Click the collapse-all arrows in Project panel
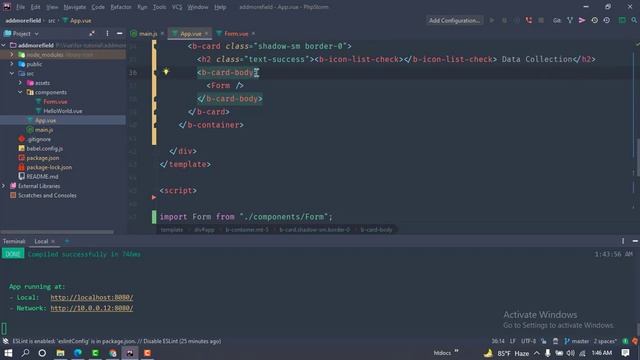 (x=92, y=33)
